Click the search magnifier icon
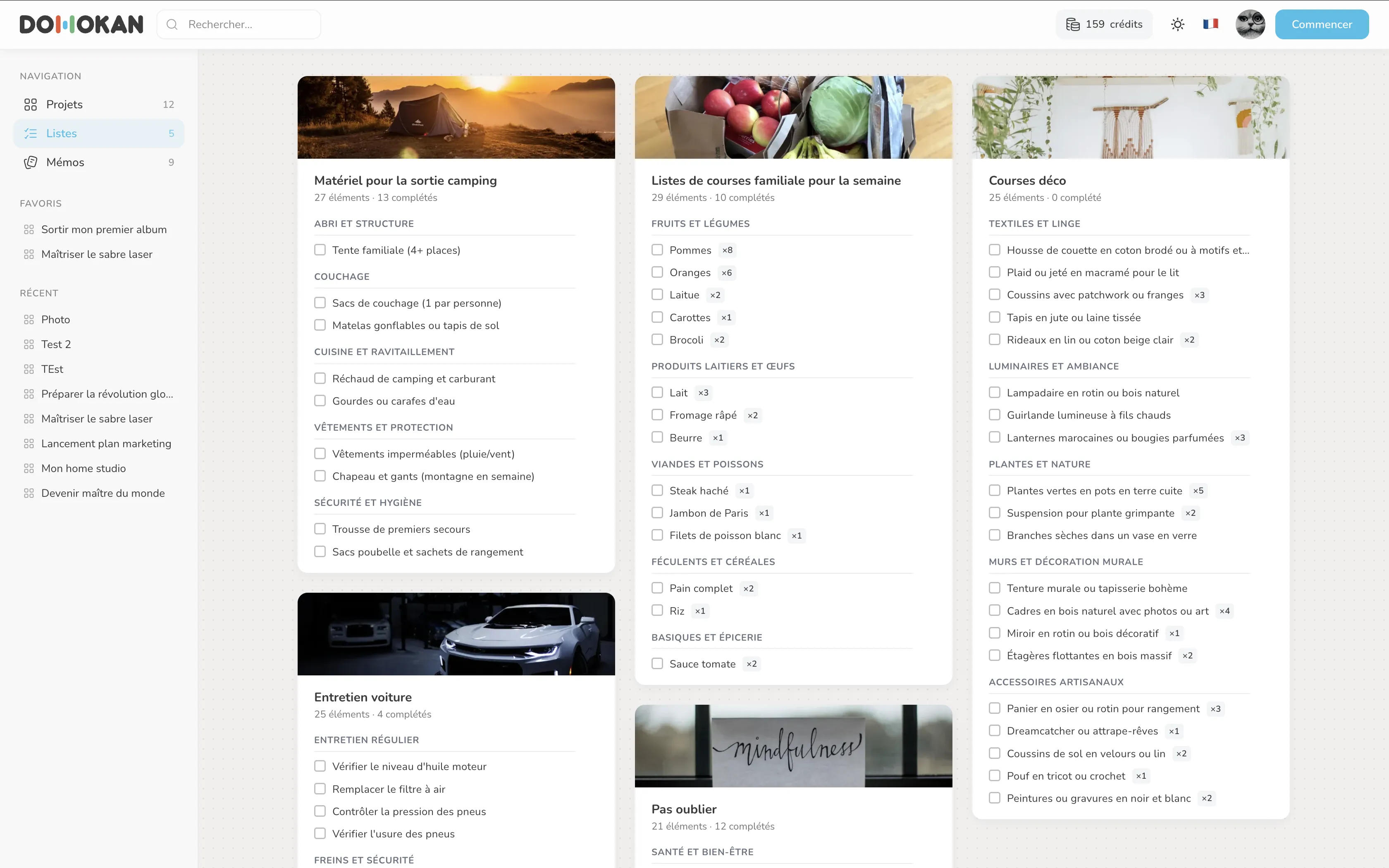Screen dimensions: 1389x868 click(172, 24)
